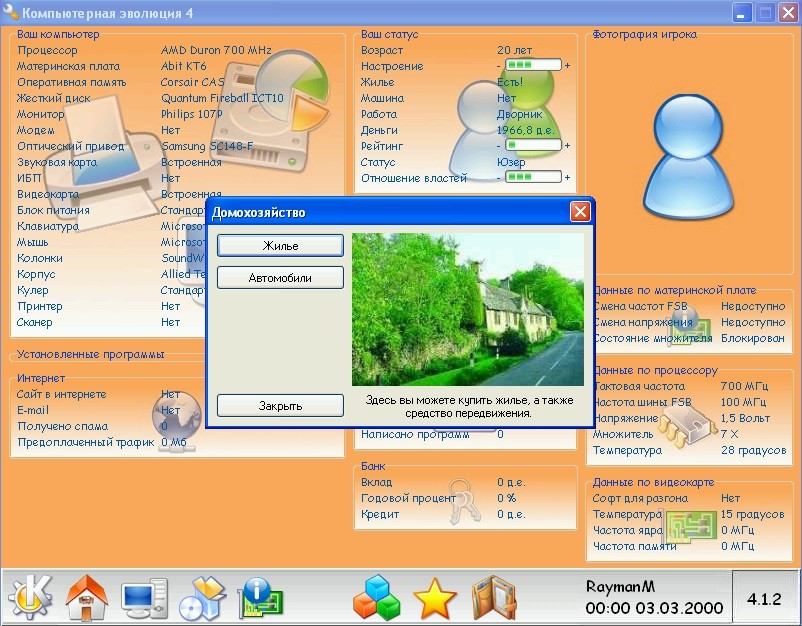The height and width of the screenshot is (626, 802).
Task: Minimize the Компьютерная эволюция 4 window
Action: [741, 12]
